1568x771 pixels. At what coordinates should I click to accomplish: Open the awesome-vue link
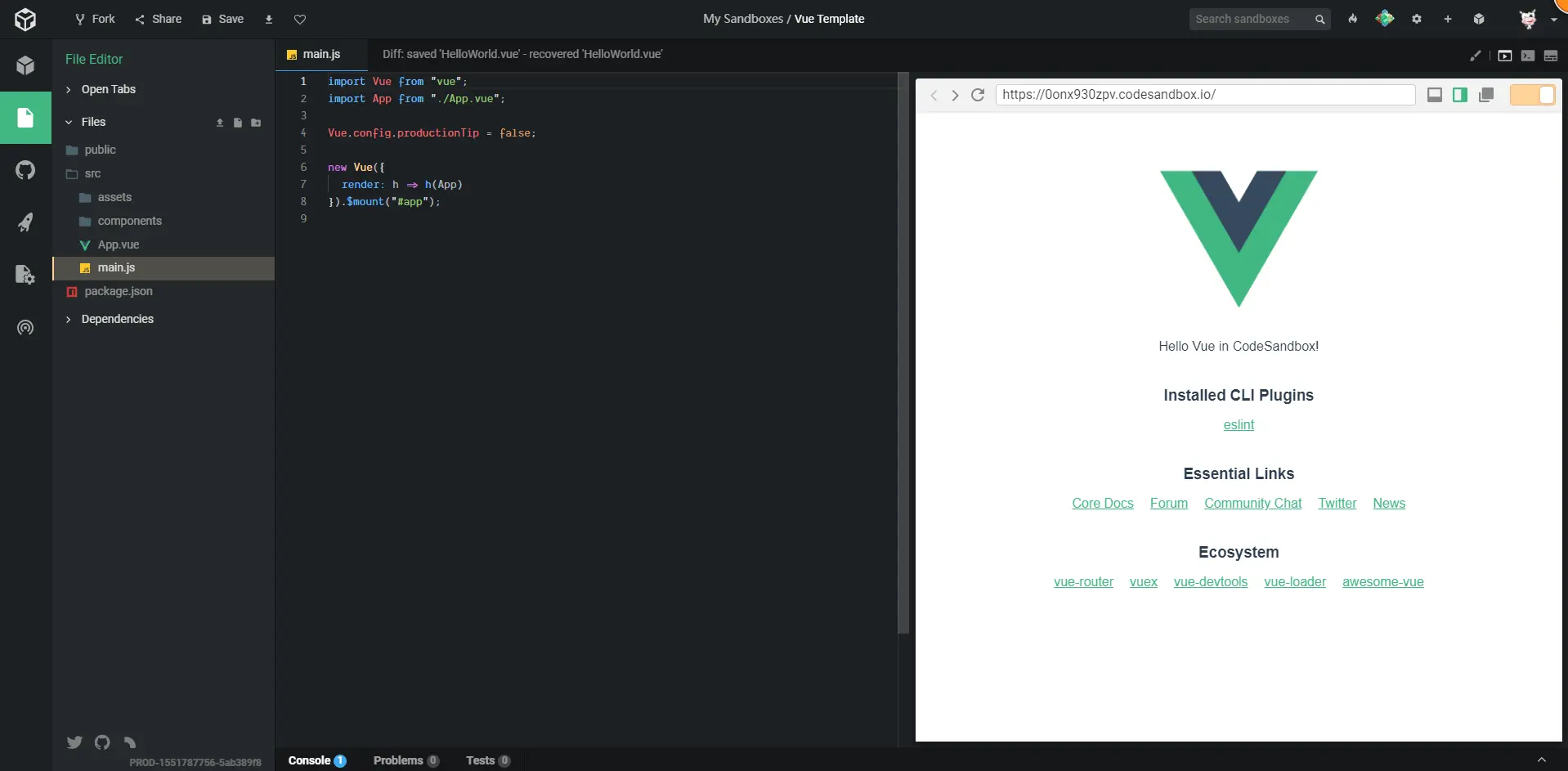point(1382,582)
